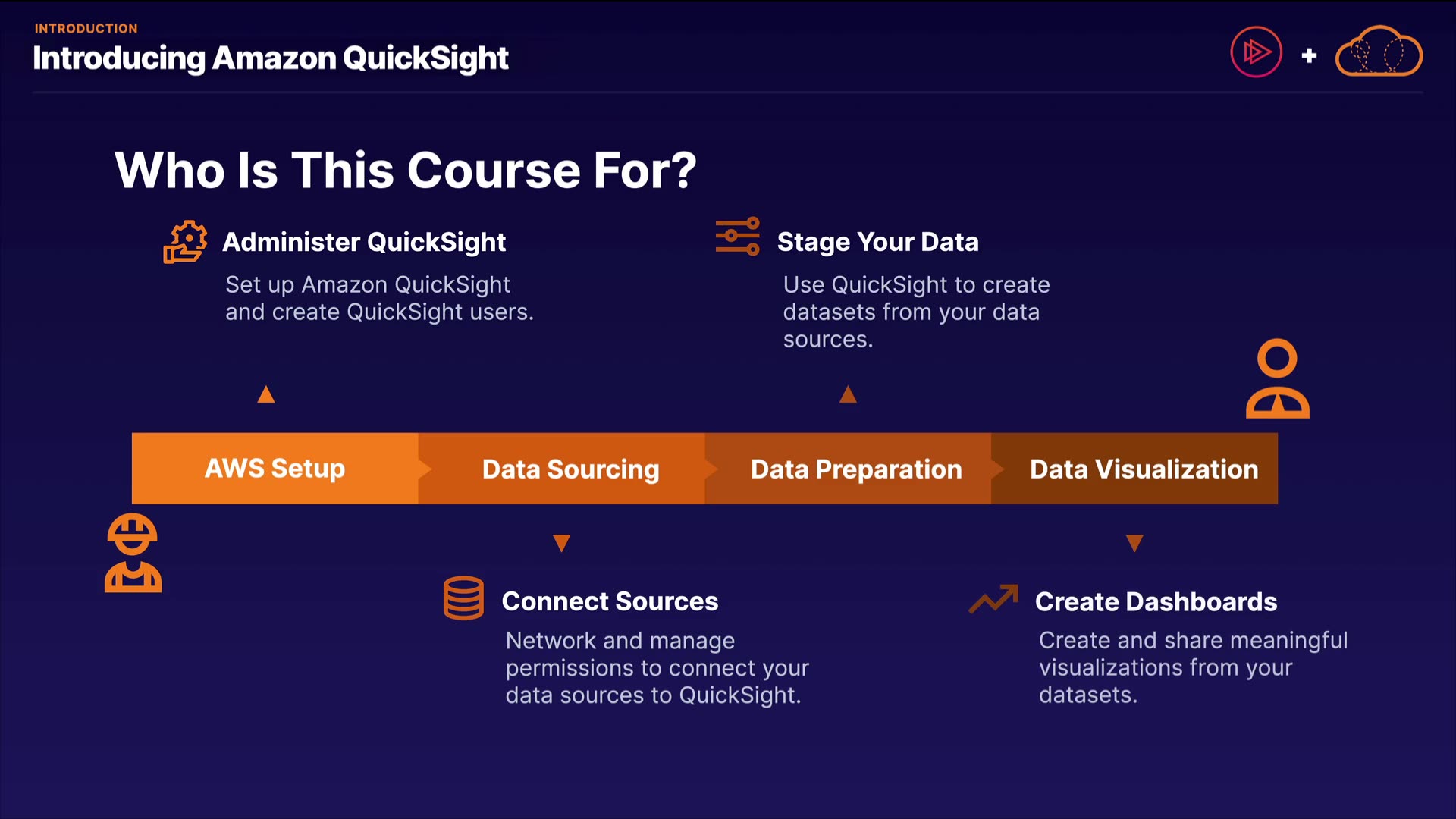Select the AWS Setup stage
Image resolution: width=1456 pixels, height=819 pixels.
pyautogui.click(x=275, y=469)
